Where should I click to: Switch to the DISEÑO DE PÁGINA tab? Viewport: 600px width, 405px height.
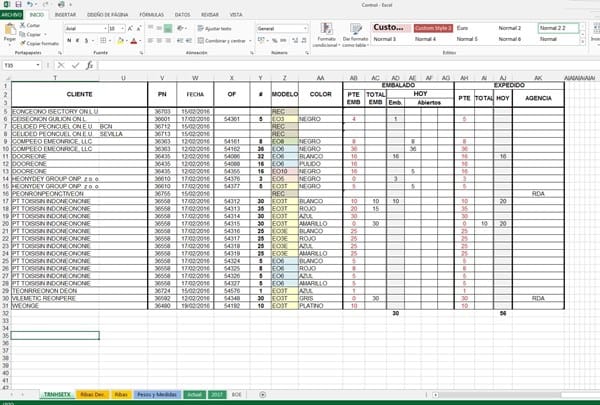pos(108,15)
